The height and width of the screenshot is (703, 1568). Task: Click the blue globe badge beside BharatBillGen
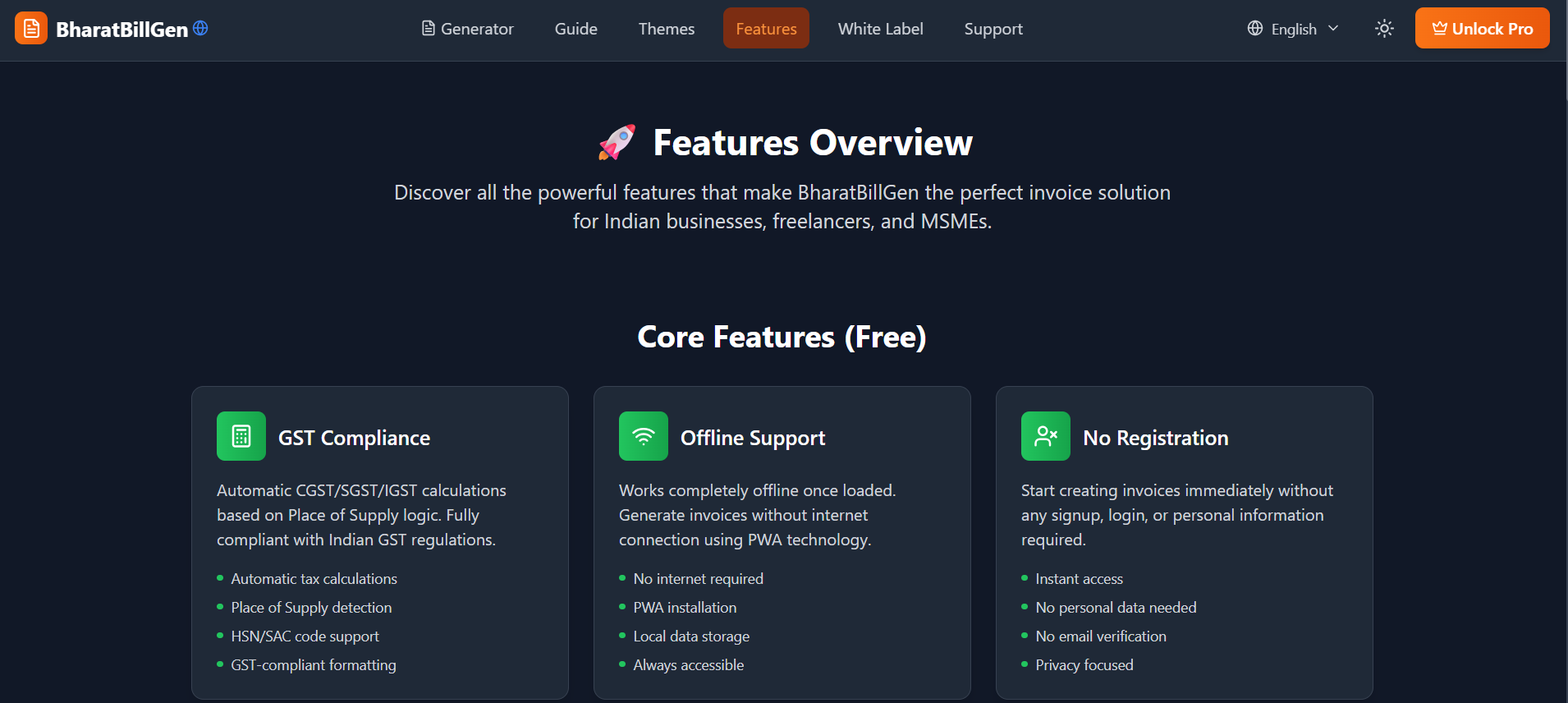tap(200, 28)
